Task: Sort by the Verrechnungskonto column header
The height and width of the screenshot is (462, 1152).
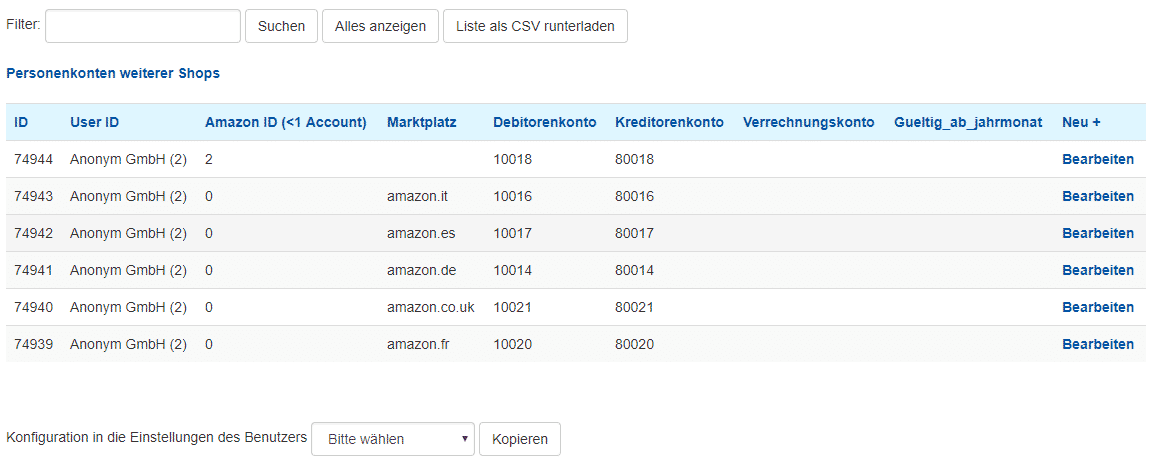Action: (809, 123)
